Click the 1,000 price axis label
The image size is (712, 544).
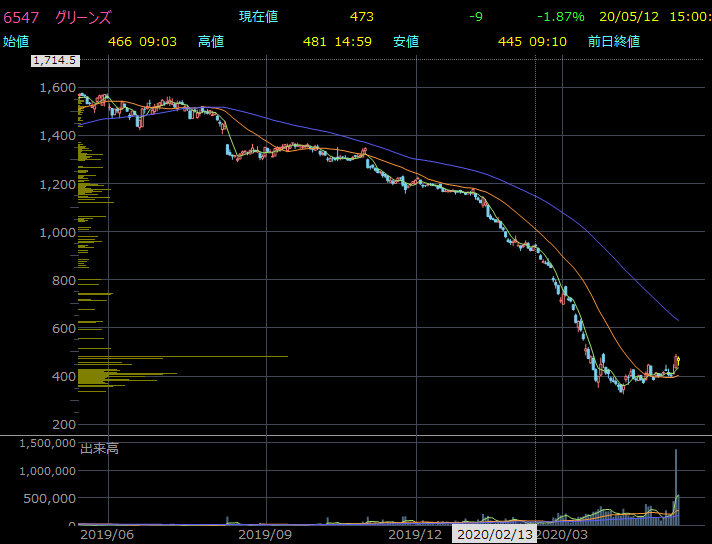pos(57,232)
